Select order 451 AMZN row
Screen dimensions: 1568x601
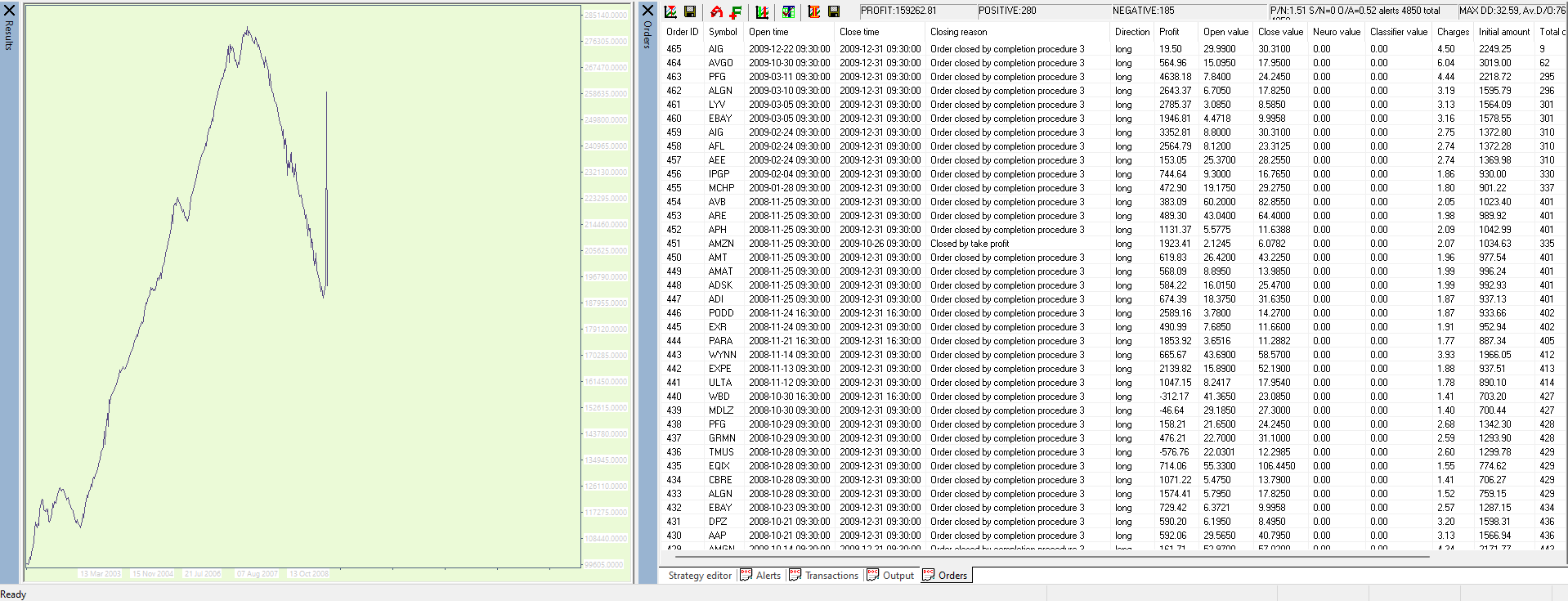pos(899,244)
